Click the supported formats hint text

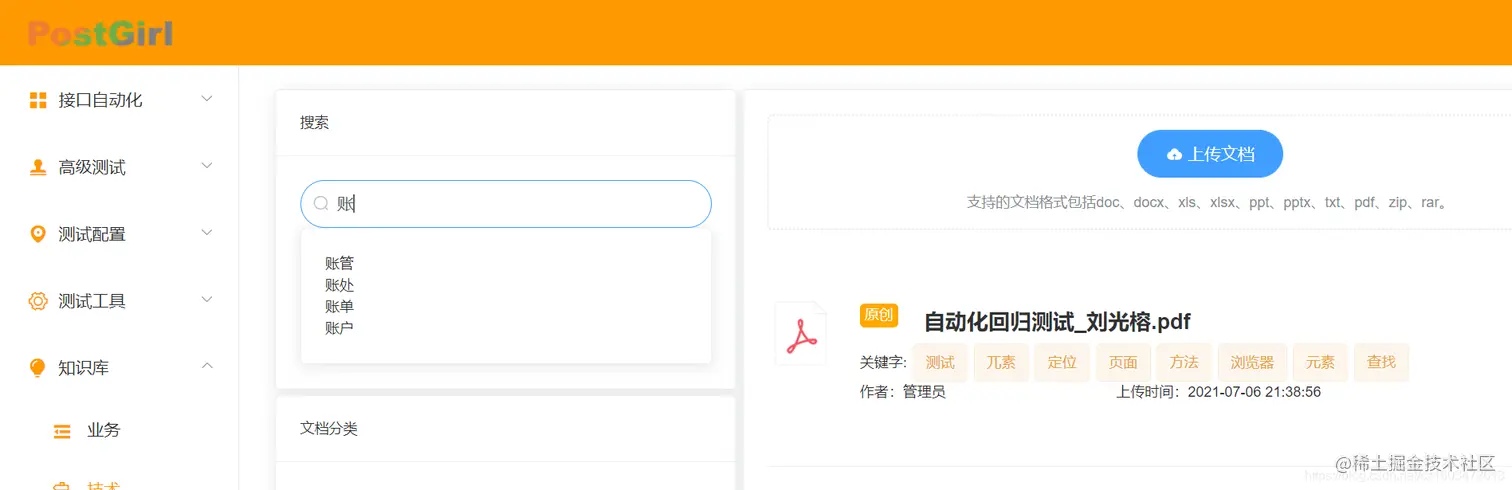coord(1208,203)
